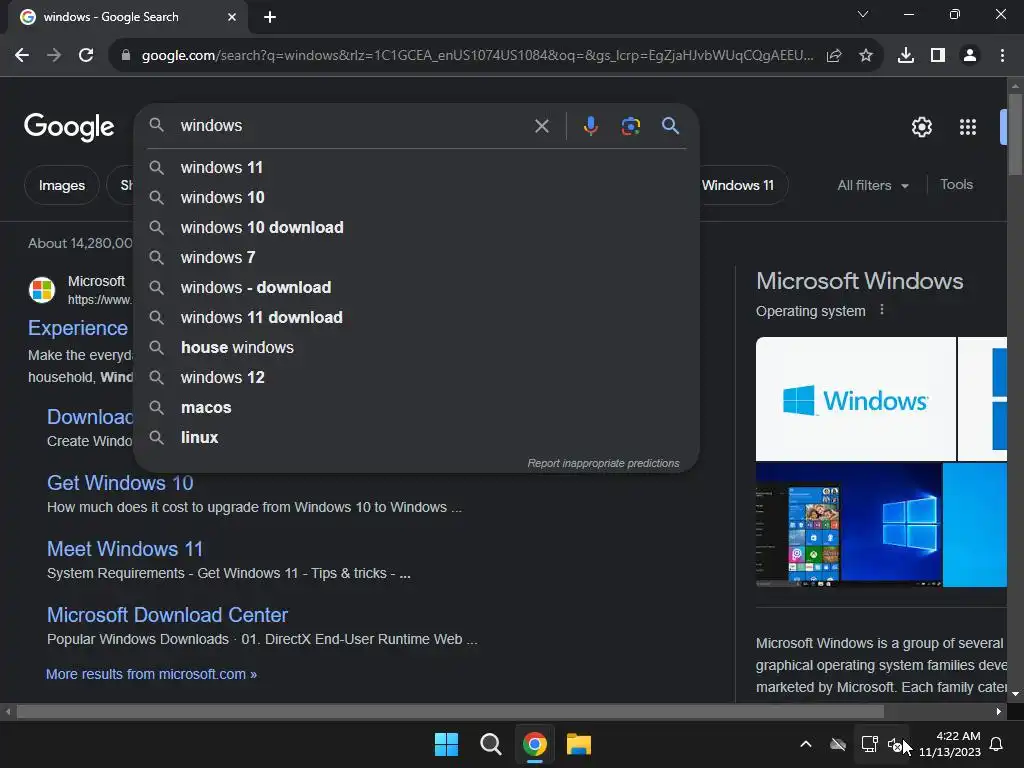
Task: View site information lock icon
Action: click(126, 56)
